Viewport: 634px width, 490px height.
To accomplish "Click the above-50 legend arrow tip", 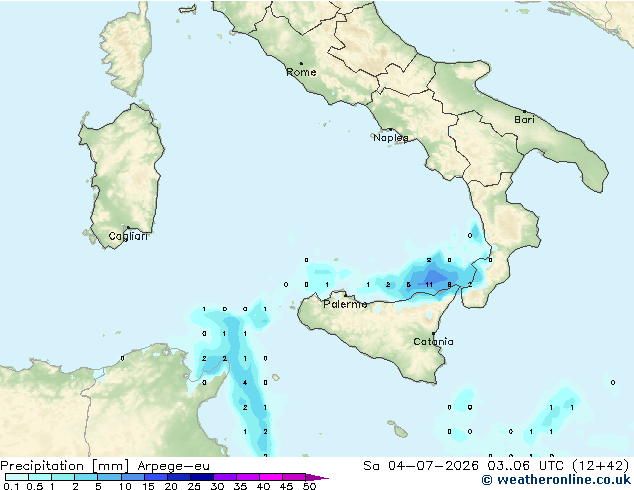I will coord(317,477).
